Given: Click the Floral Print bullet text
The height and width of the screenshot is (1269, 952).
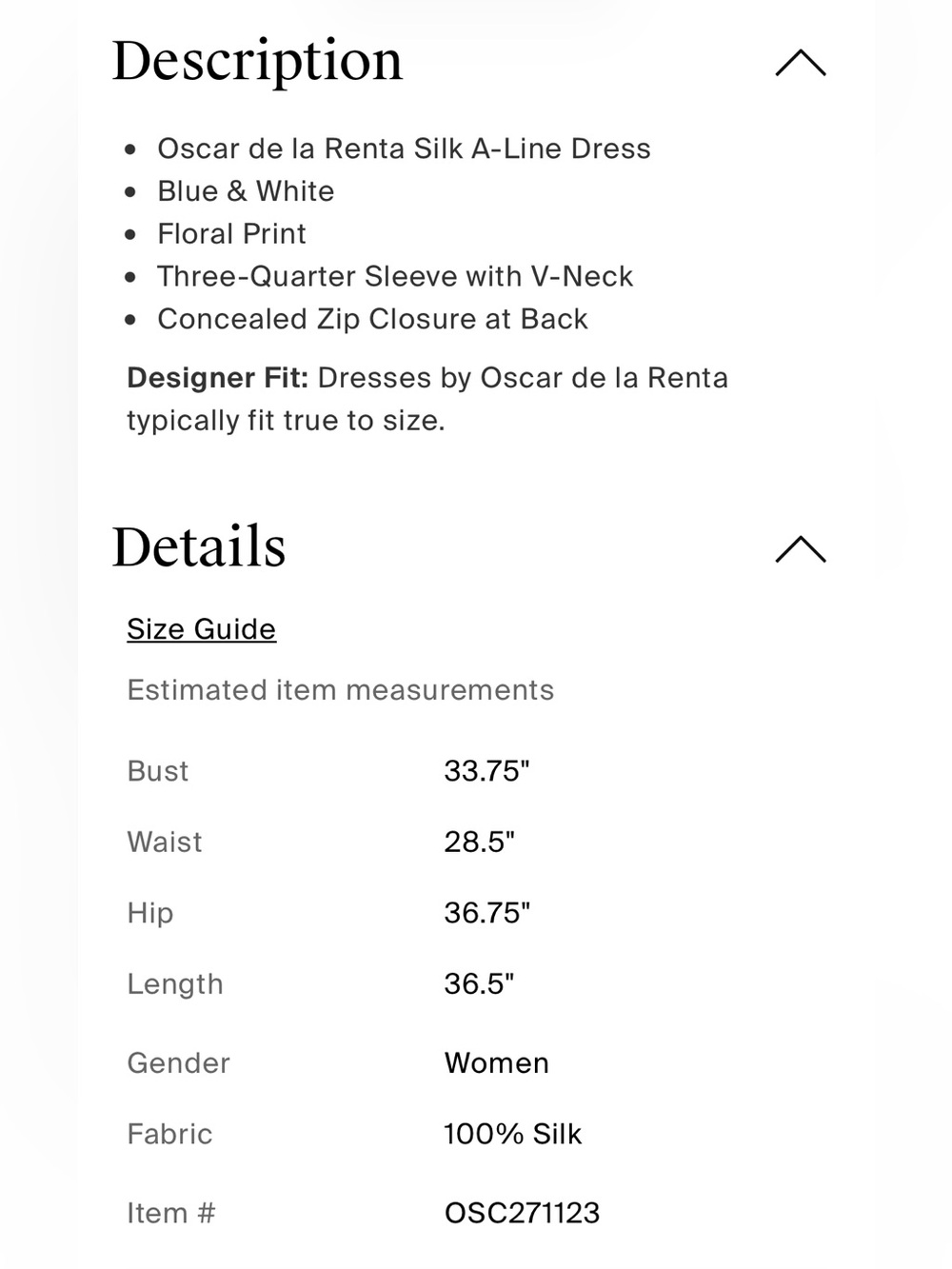Looking at the screenshot, I should [231, 233].
